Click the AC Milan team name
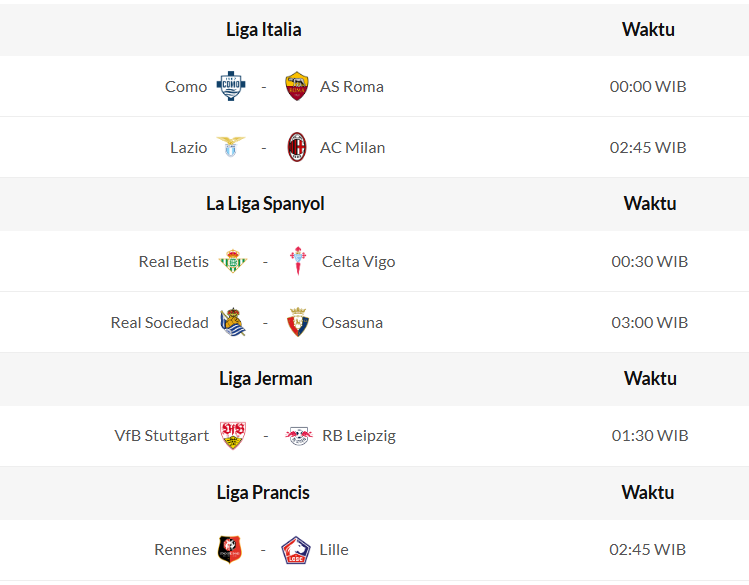The width and height of the screenshot is (749, 585). click(x=352, y=147)
